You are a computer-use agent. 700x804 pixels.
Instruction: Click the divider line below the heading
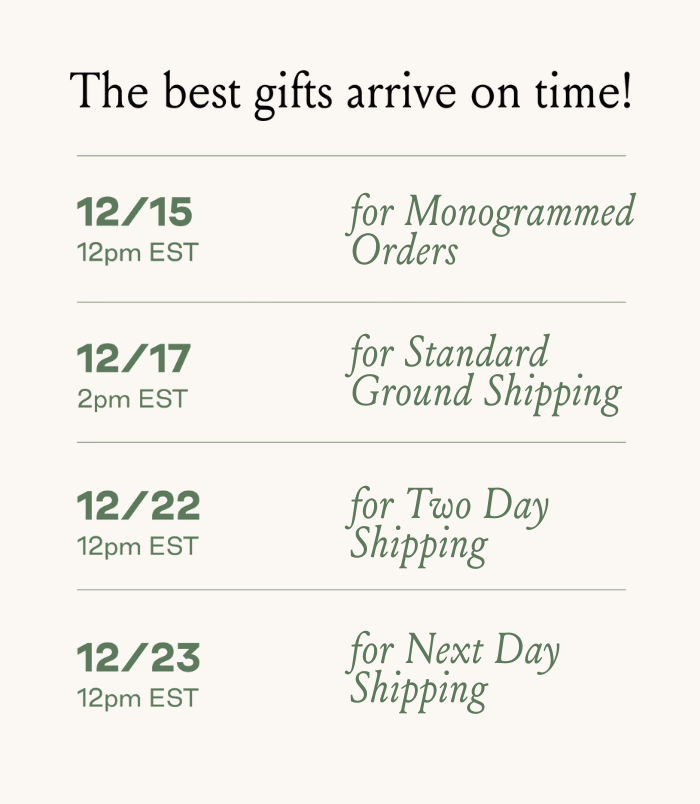tap(350, 156)
